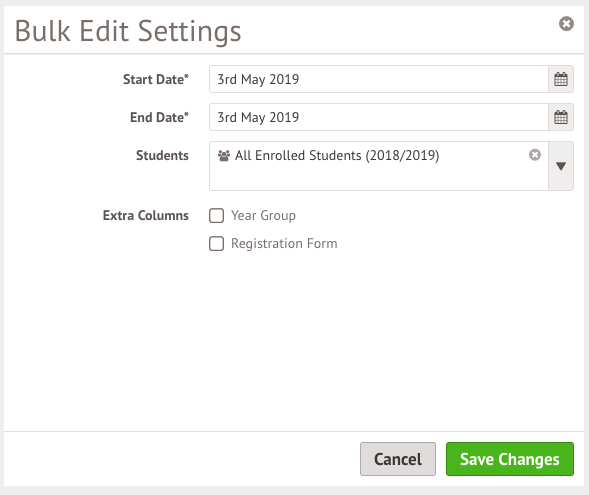
Task: Click the Start Date field label
Action: tap(156, 79)
